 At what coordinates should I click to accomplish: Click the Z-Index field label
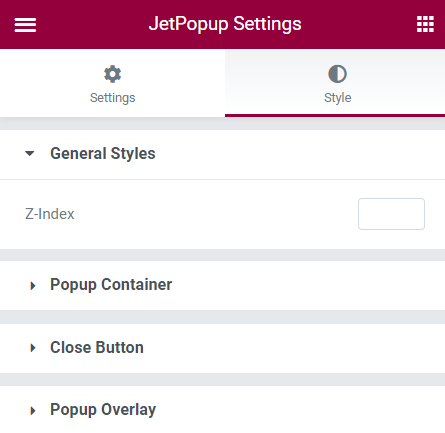(50, 214)
